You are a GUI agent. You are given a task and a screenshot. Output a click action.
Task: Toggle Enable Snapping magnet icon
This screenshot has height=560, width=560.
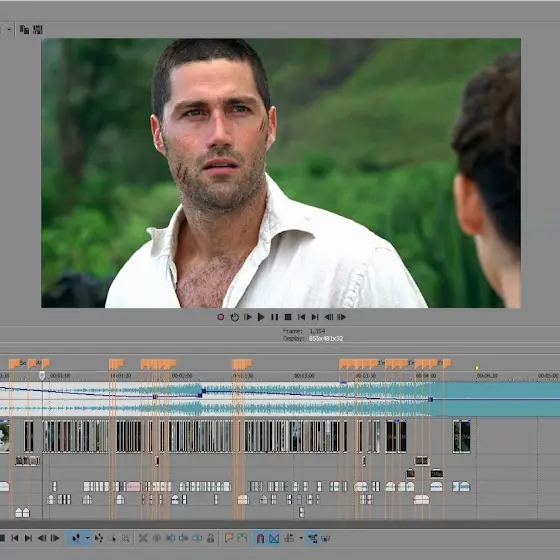260,538
